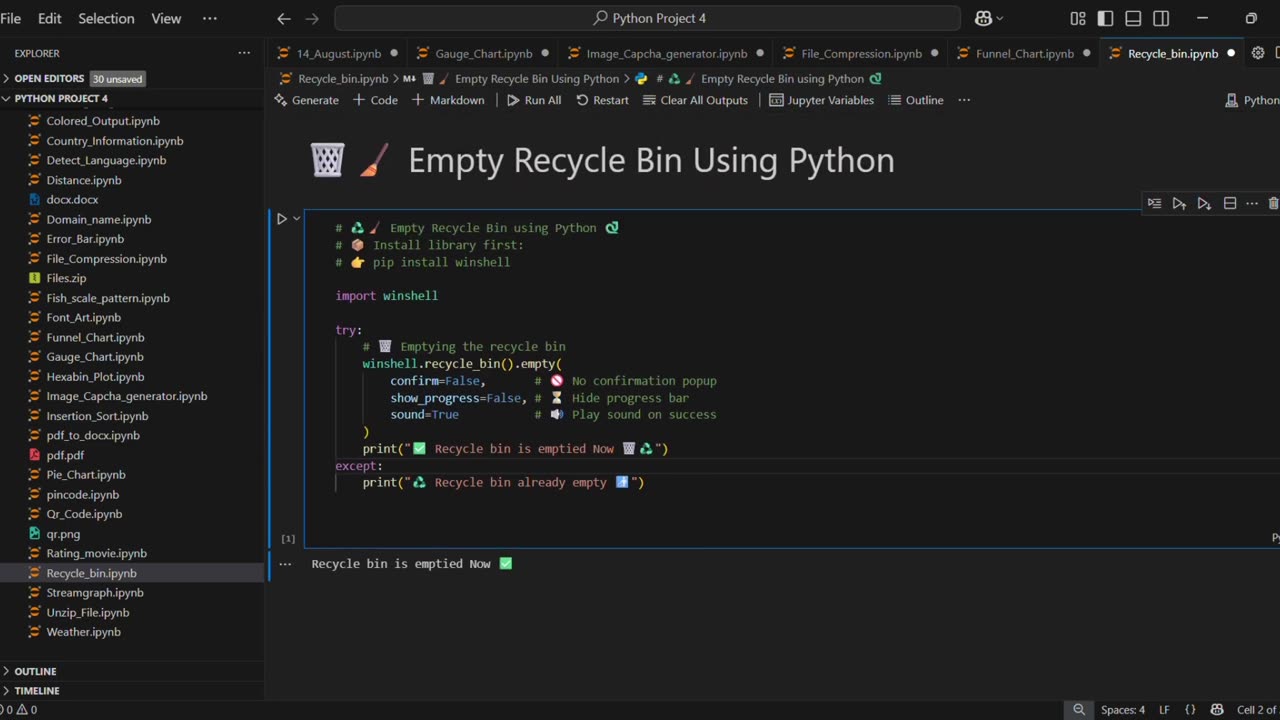Open Copilot chat icon in title bar

click(x=983, y=18)
